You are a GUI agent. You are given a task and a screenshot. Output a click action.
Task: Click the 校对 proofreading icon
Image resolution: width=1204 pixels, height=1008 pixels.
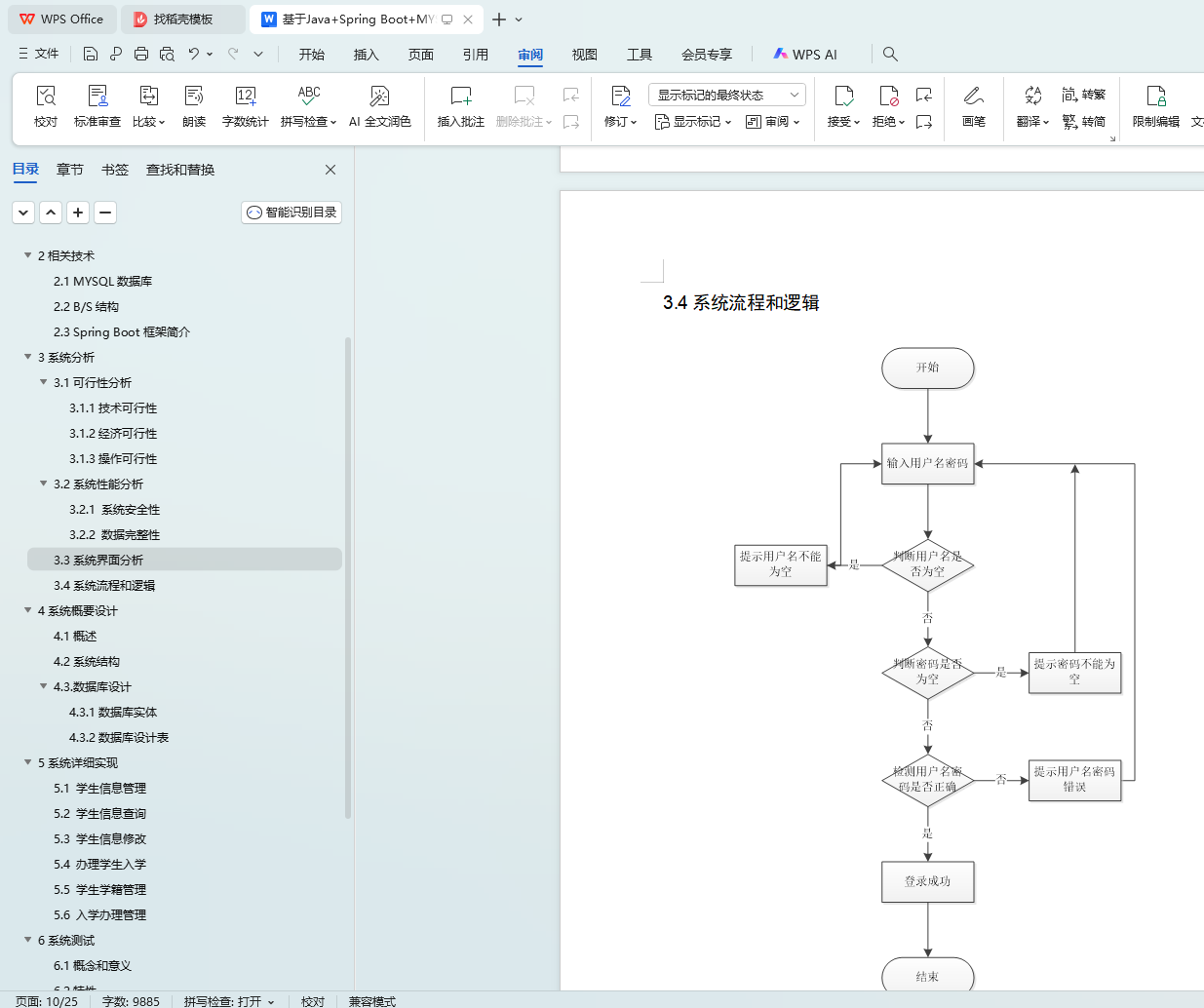point(46,97)
